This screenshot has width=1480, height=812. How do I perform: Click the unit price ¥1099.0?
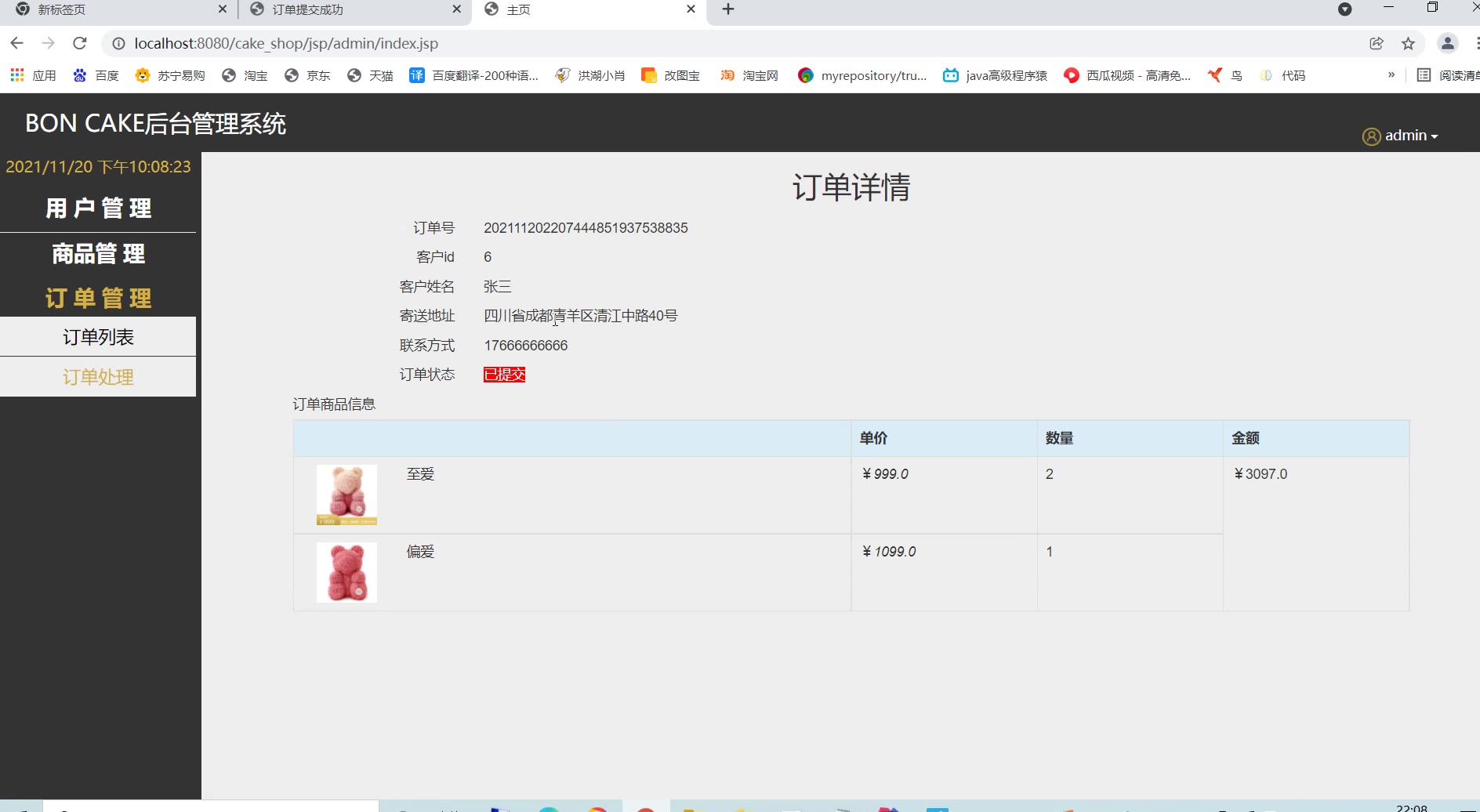889,552
